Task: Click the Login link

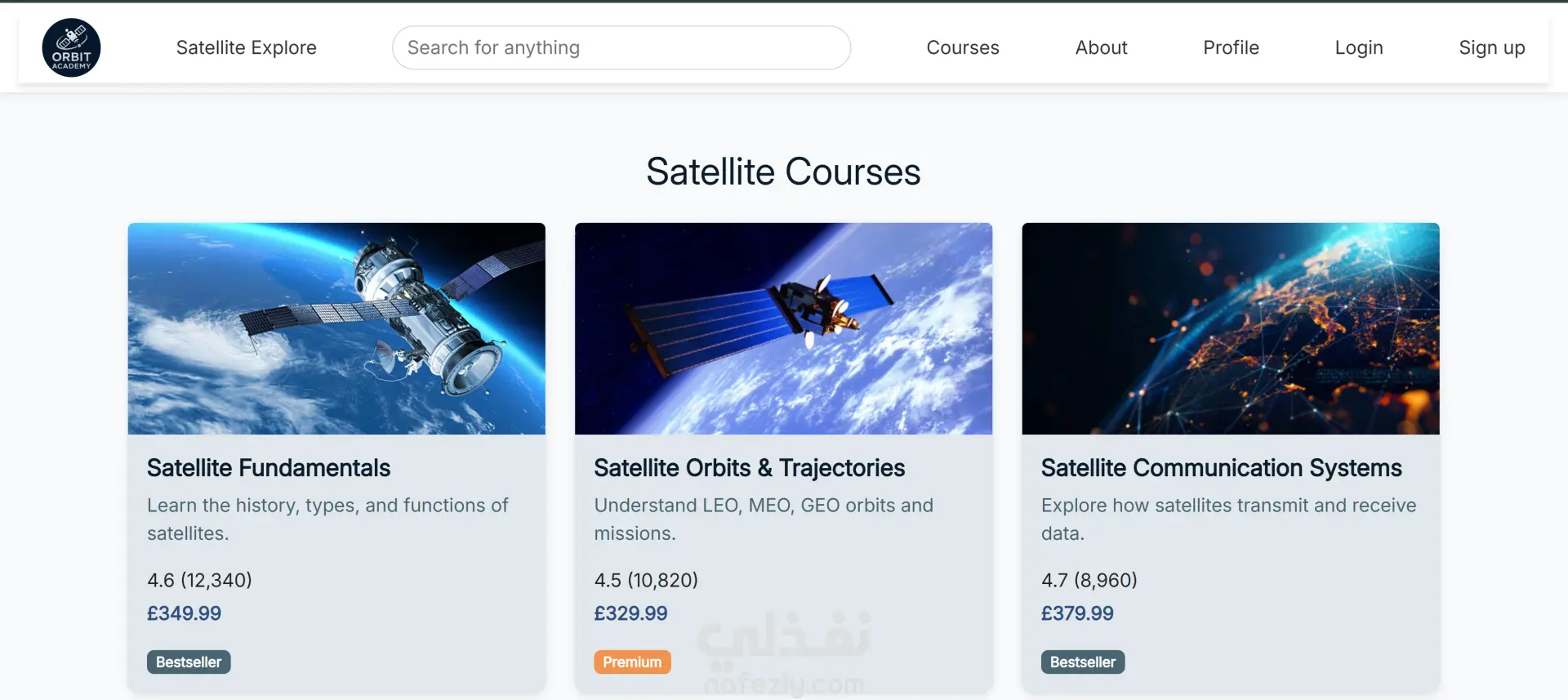Action: (x=1358, y=47)
